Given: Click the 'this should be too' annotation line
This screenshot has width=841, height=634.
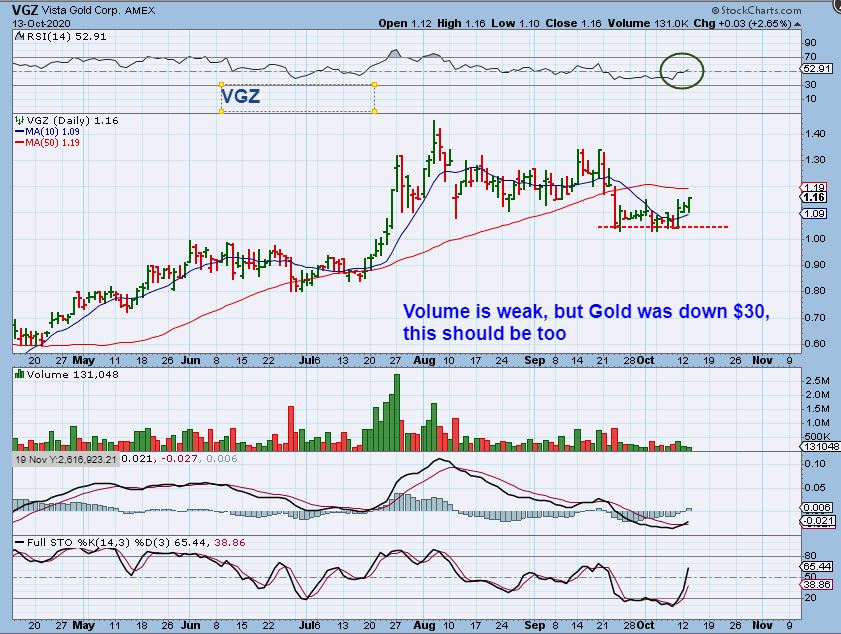Looking at the screenshot, I should click(485, 334).
